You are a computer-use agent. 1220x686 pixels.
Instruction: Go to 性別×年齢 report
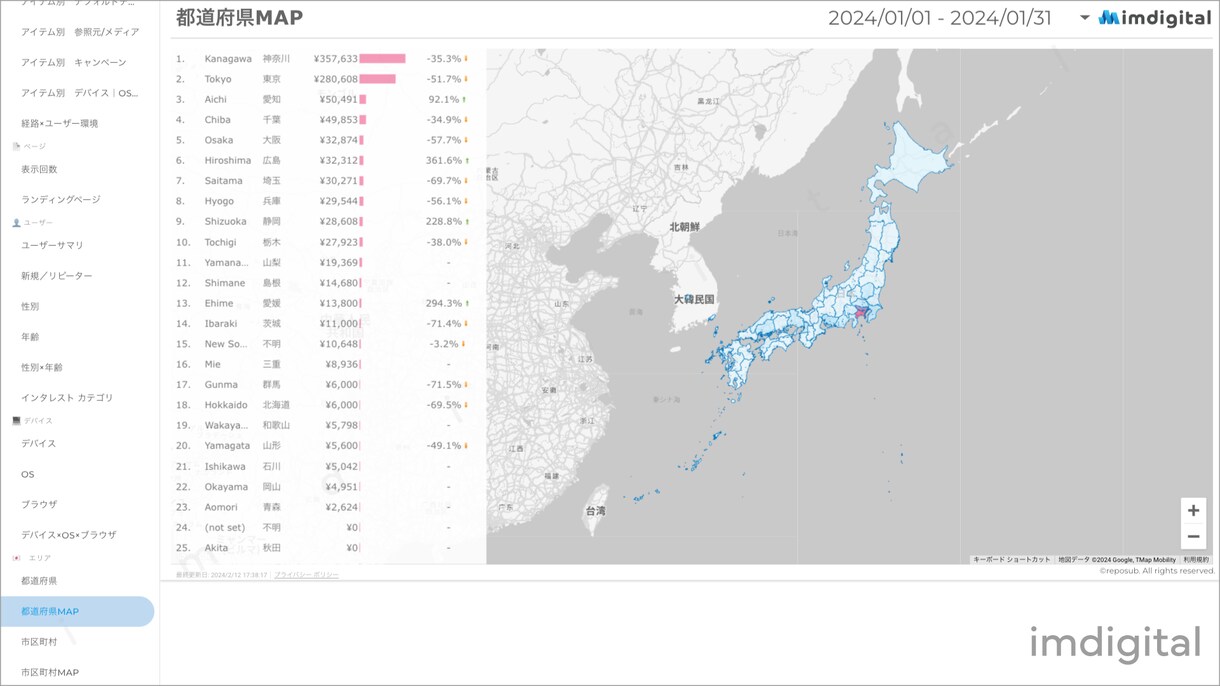(x=42, y=368)
